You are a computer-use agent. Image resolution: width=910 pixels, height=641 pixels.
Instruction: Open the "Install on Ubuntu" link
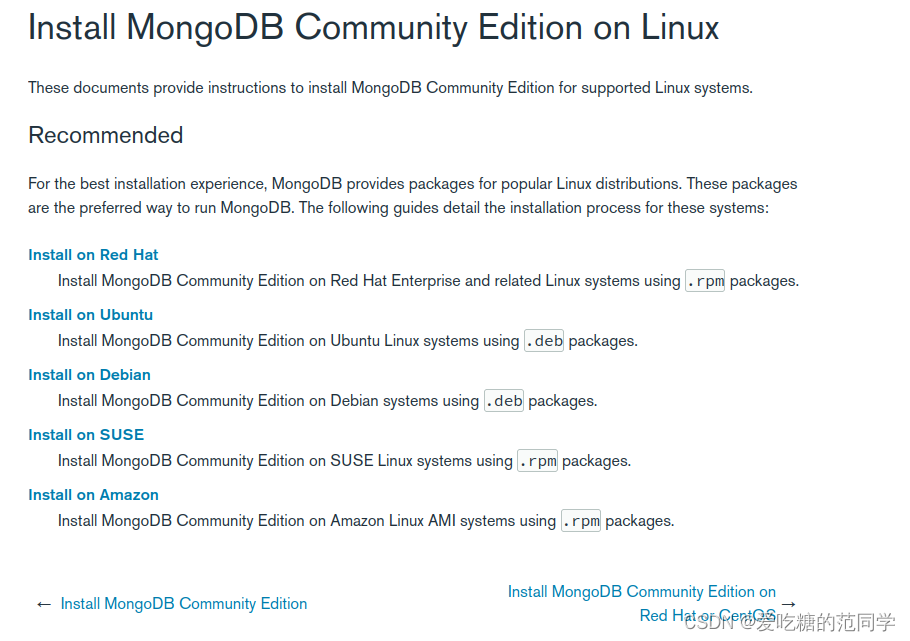point(90,315)
